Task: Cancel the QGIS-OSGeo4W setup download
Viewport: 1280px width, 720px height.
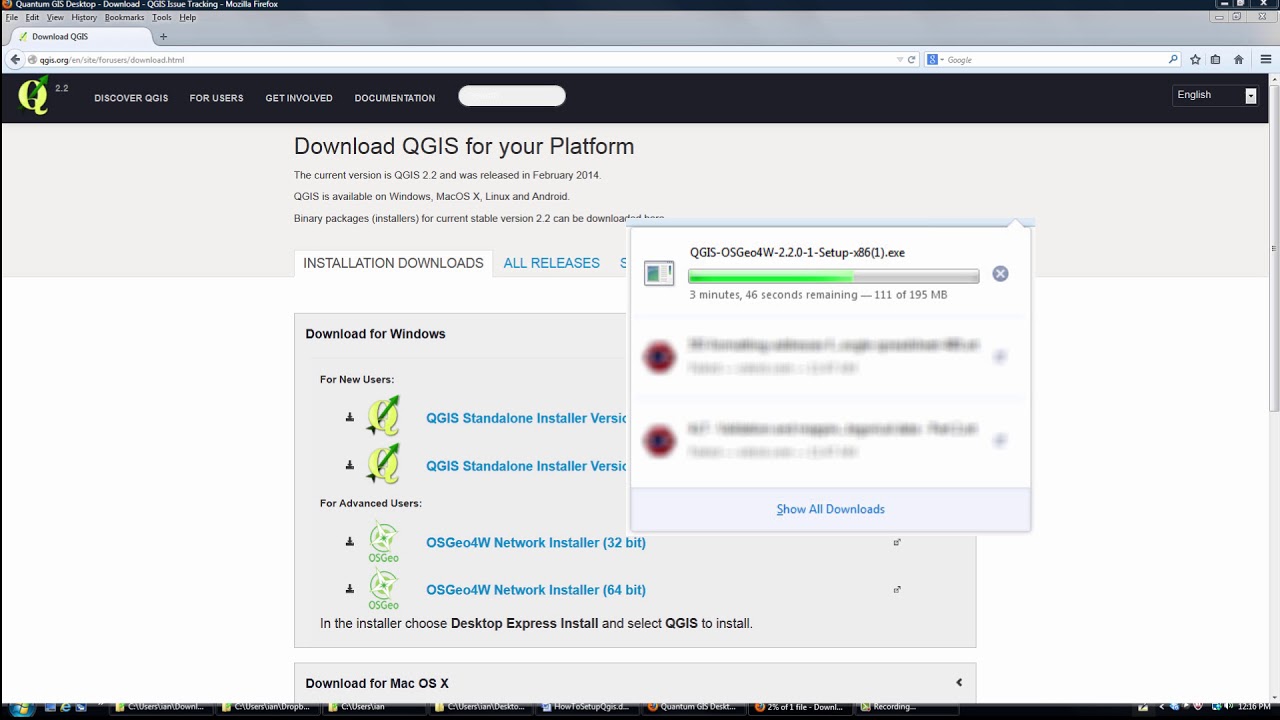Action: tap(1000, 274)
